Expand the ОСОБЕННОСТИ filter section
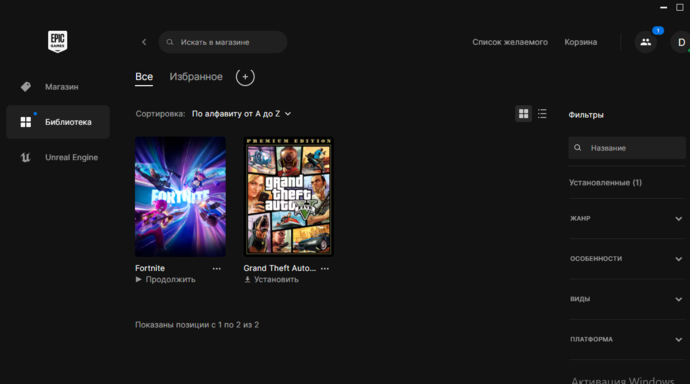Viewport: 690px width, 384px height. [x=626, y=259]
